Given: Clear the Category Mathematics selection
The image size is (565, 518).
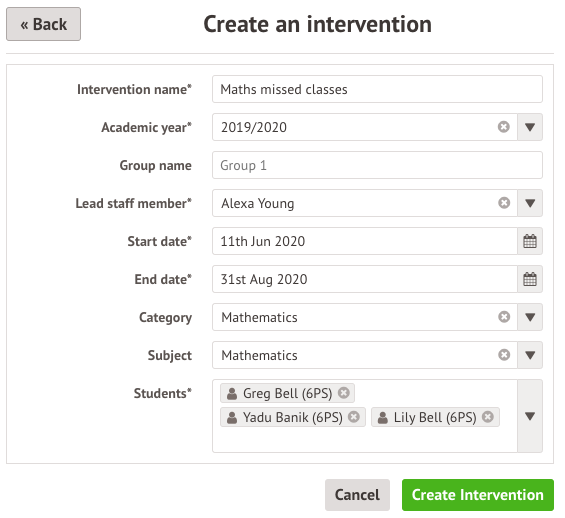Looking at the screenshot, I should pos(504,317).
